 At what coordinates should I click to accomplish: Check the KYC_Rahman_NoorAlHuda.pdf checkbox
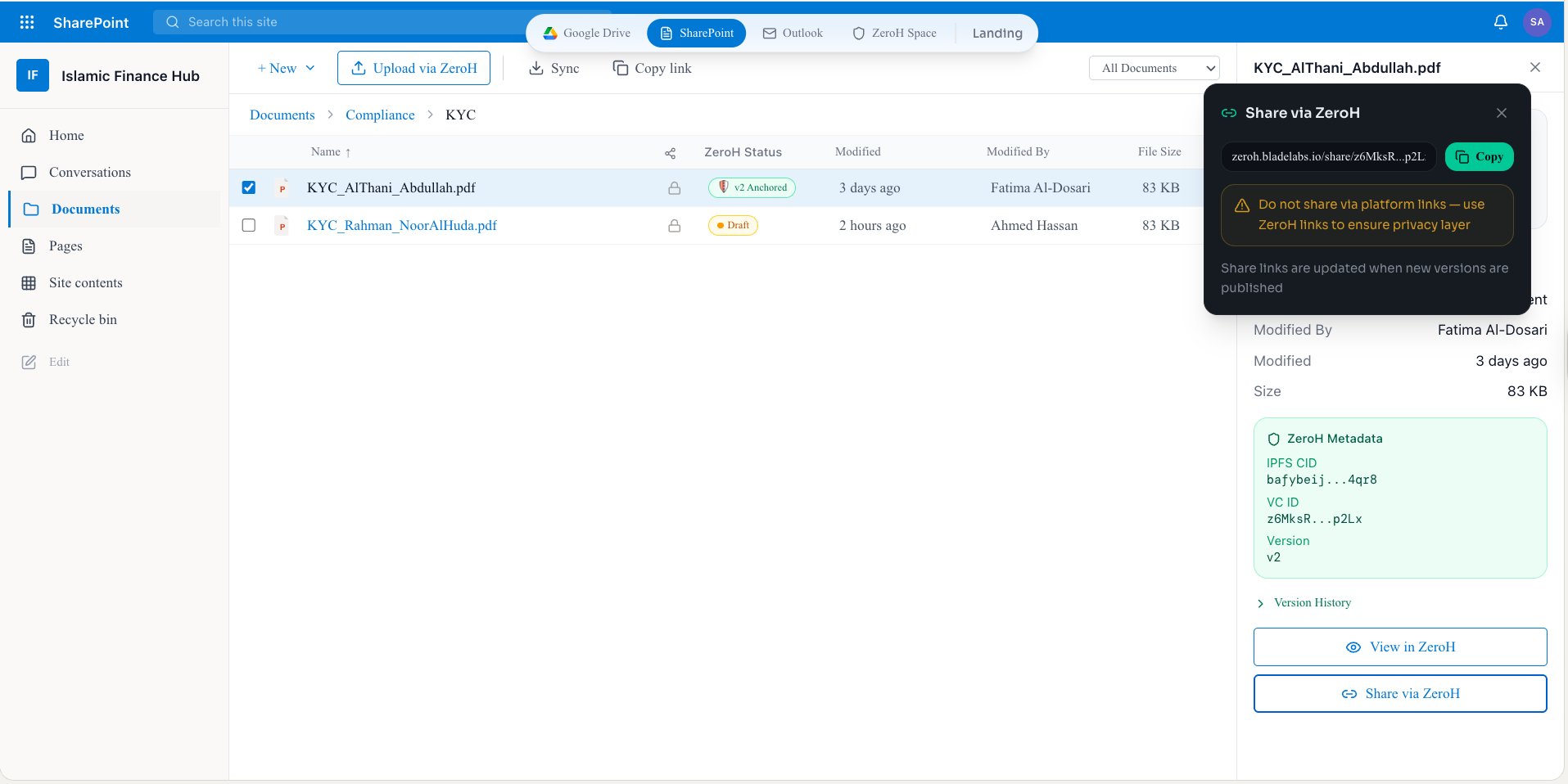(x=249, y=225)
